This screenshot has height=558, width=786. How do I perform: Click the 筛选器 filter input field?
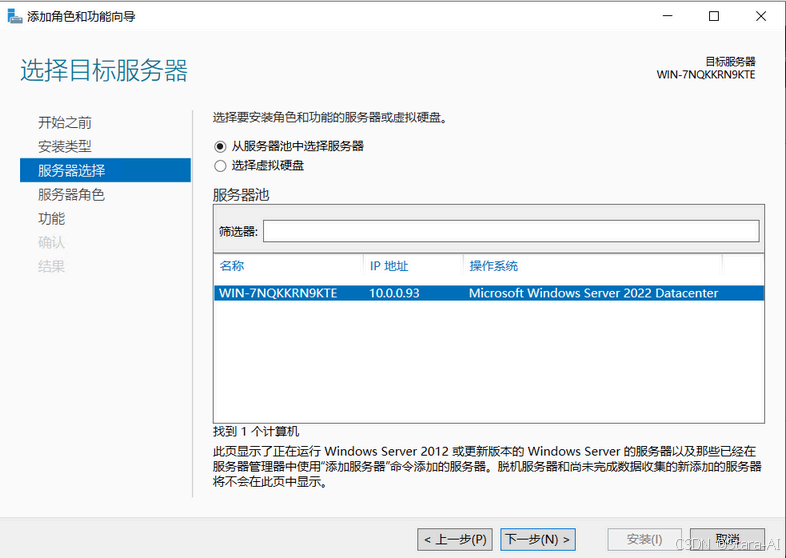(x=511, y=231)
